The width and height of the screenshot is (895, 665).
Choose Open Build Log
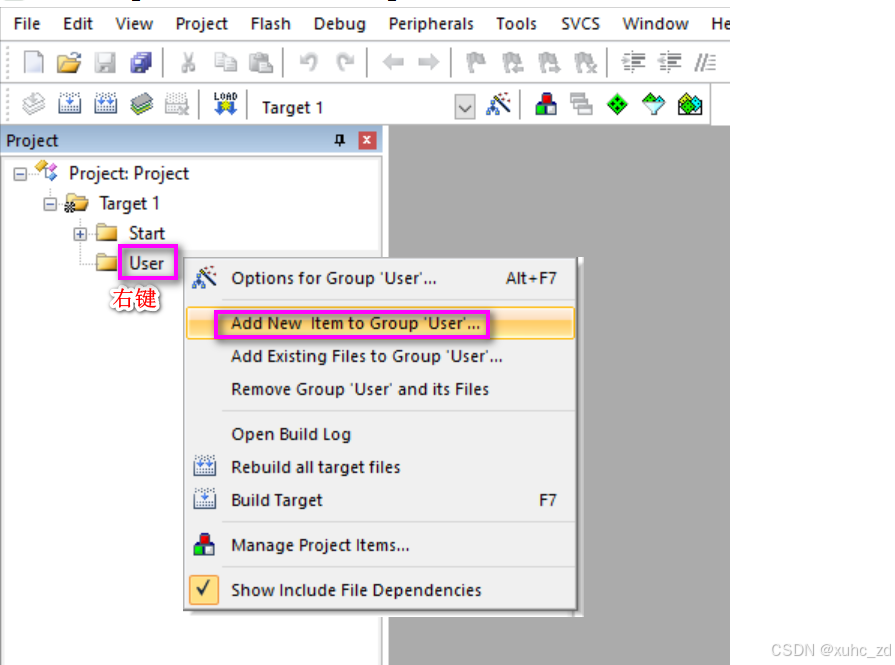point(380,434)
